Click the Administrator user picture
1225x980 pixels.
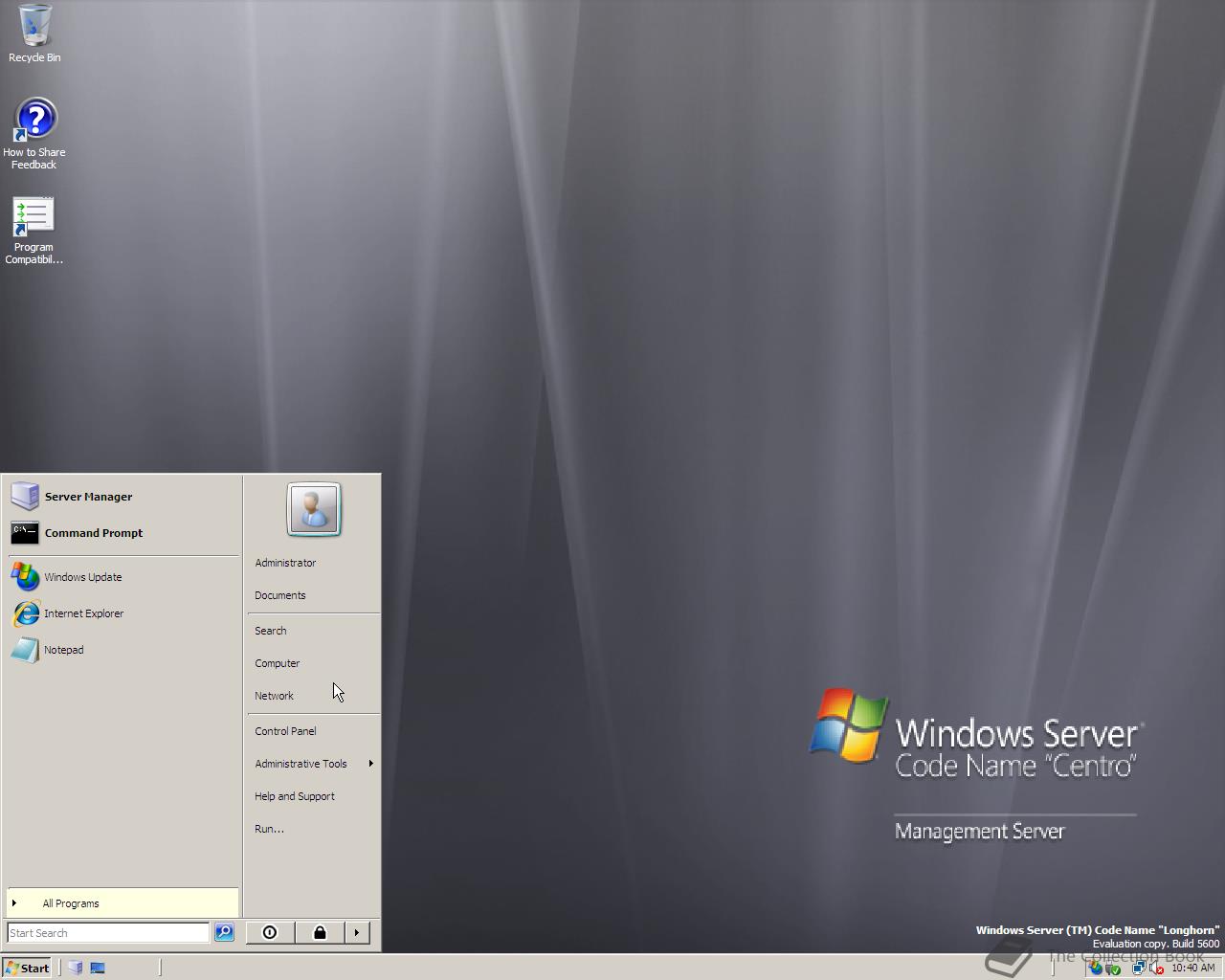[x=314, y=509]
